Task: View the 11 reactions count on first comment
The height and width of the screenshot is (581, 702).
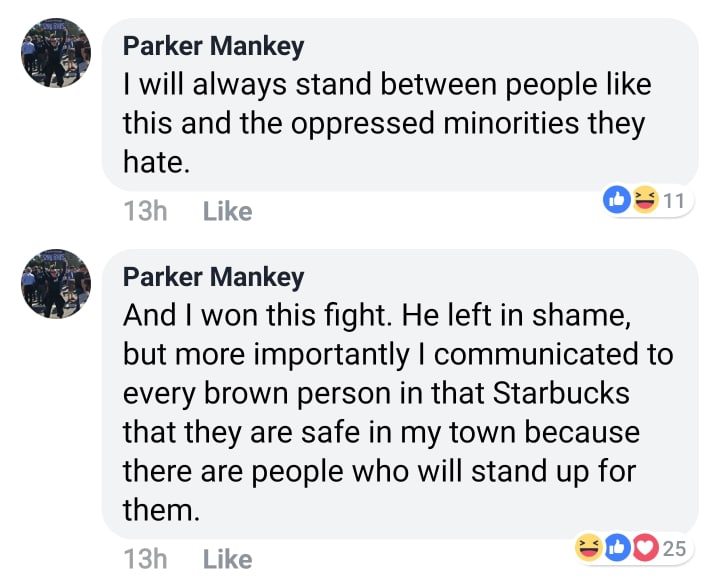Action: [673, 200]
